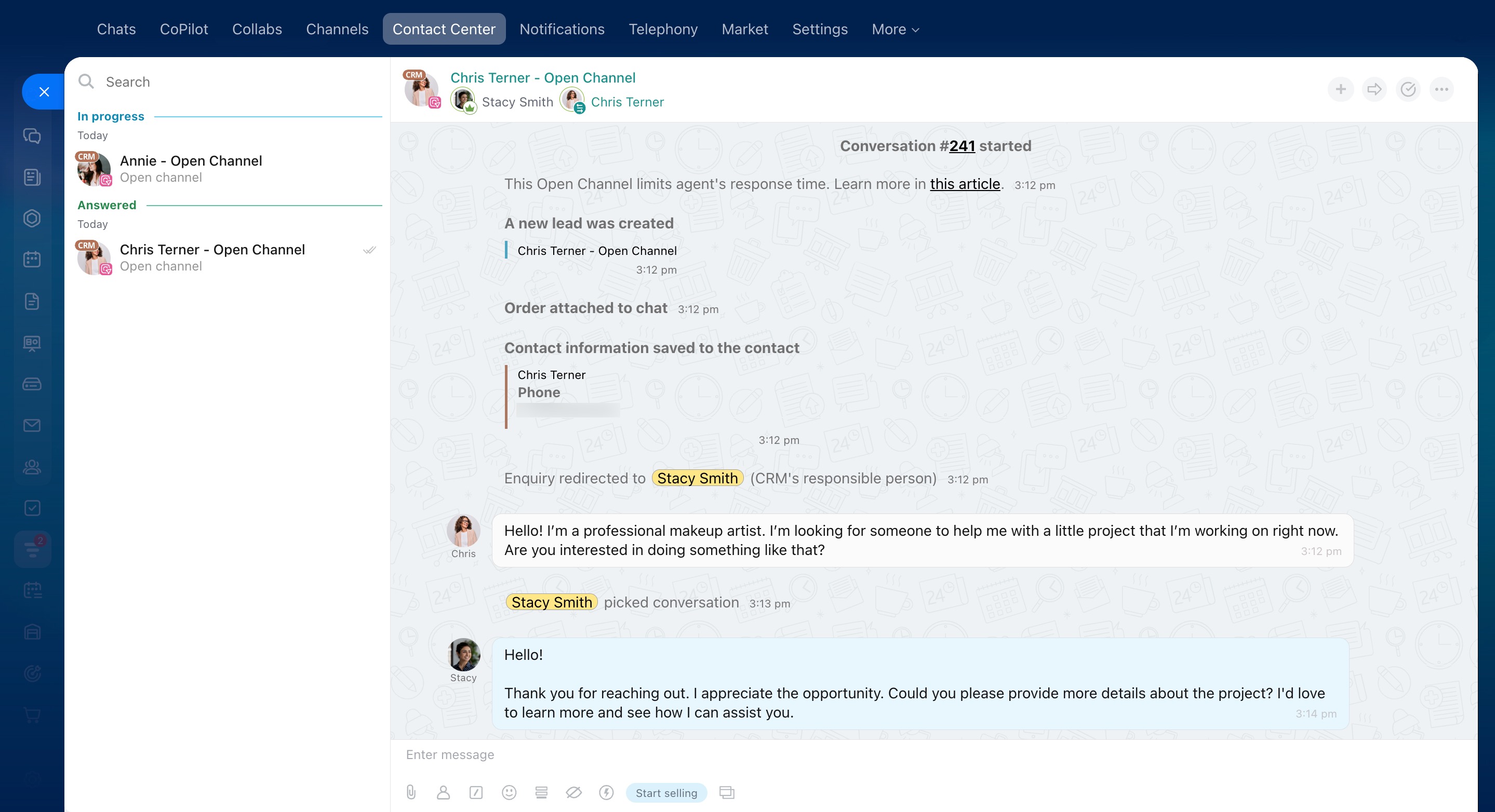The height and width of the screenshot is (812, 1495).
Task: Open the Marketing target sidebar icon
Action: tap(32, 673)
